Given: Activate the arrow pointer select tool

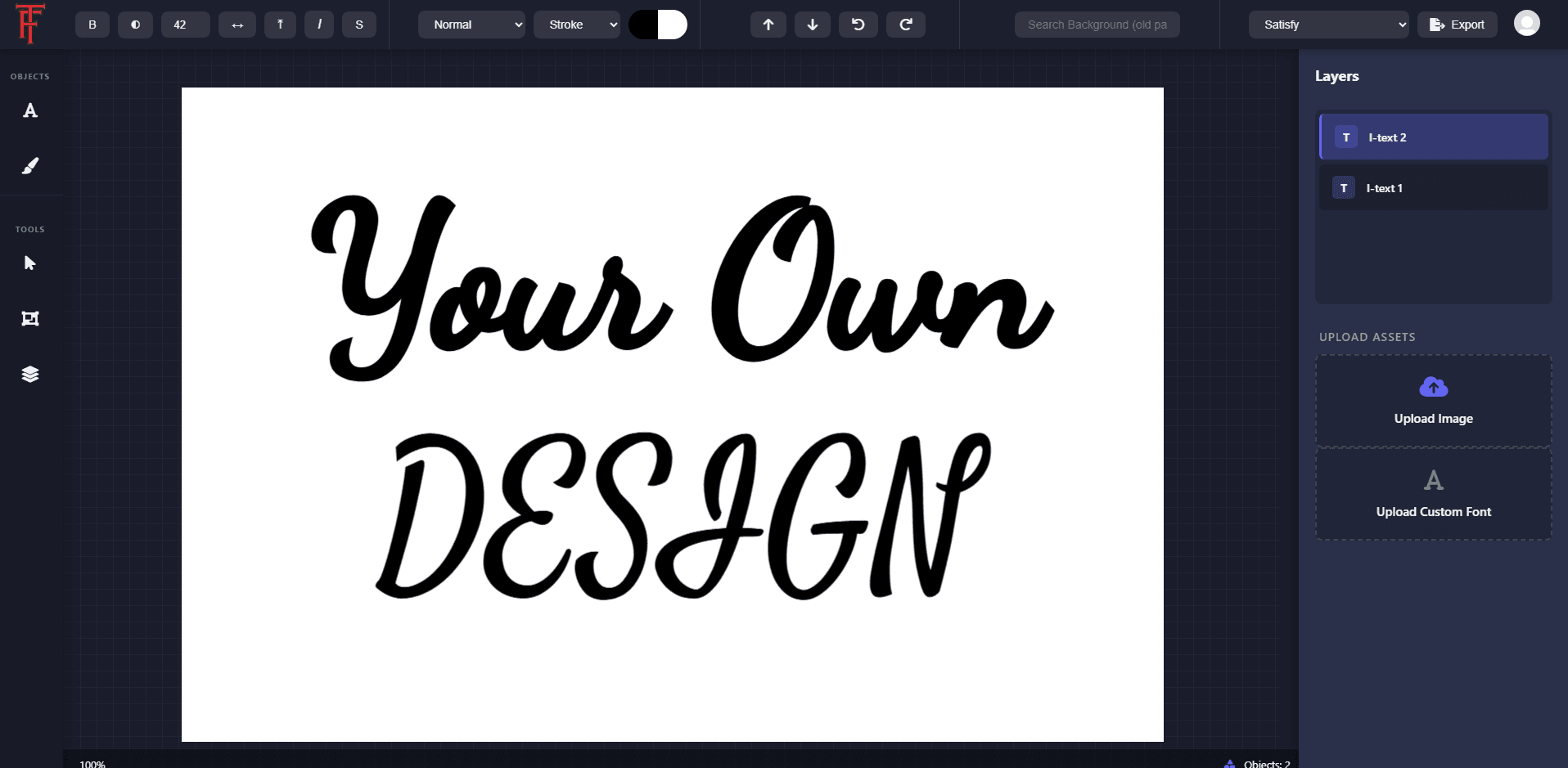Looking at the screenshot, I should 30,263.
